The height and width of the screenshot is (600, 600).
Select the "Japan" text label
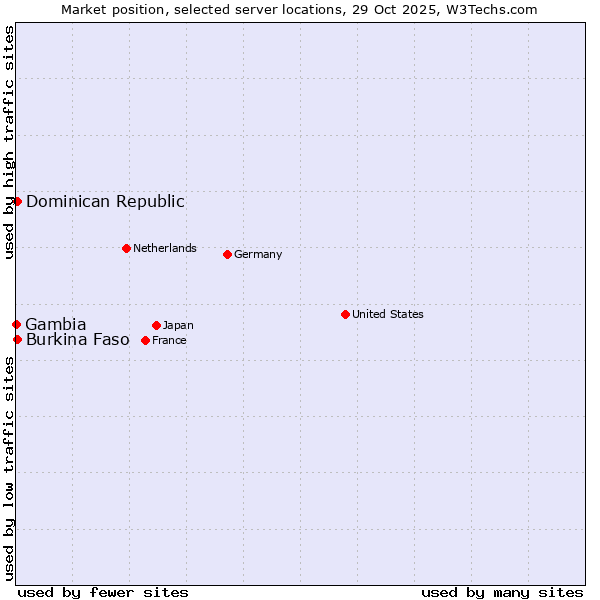[178, 325]
